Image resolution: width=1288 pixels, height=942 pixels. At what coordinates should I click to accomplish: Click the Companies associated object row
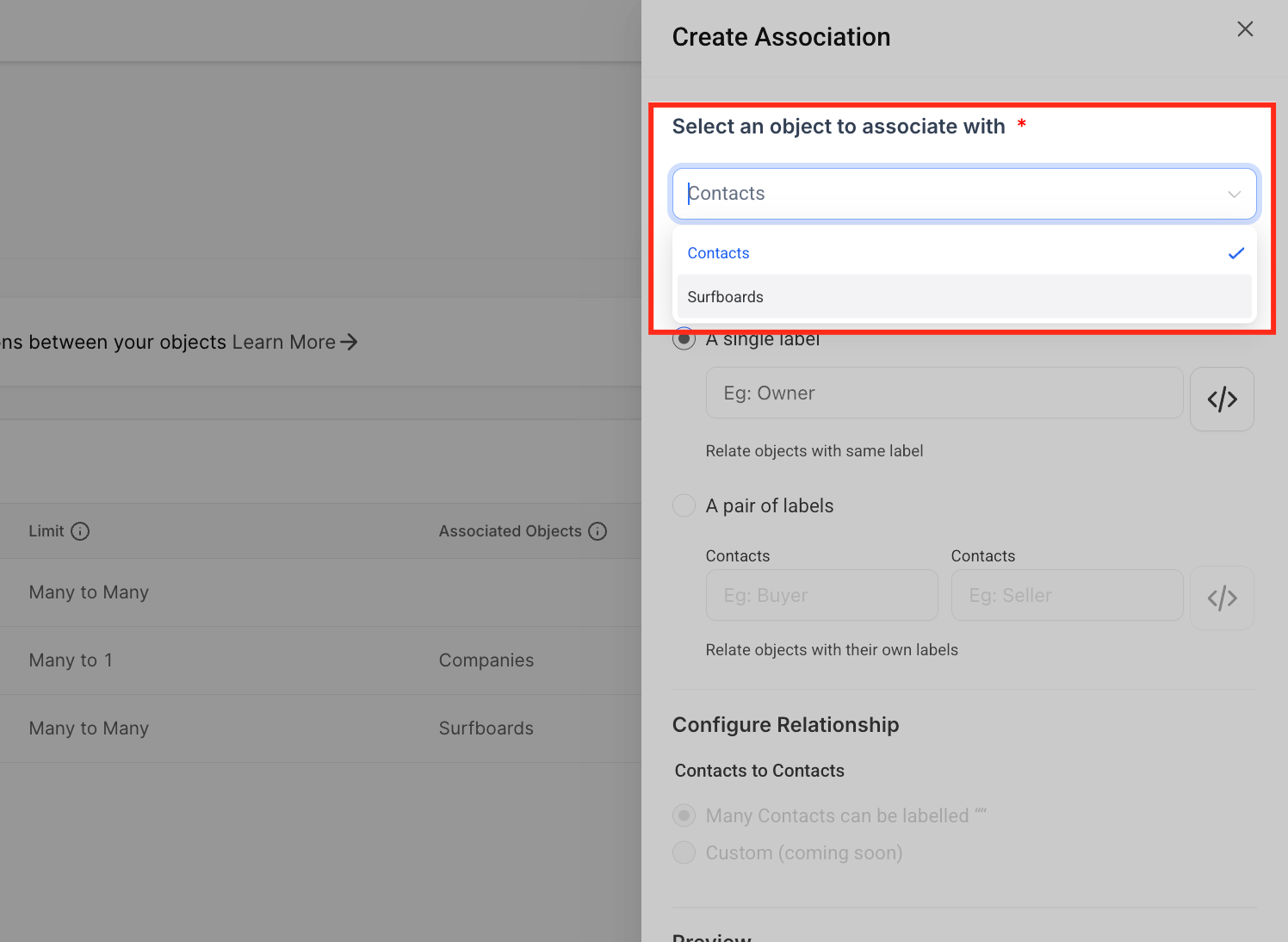pyautogui.click(x=320, y=660)
